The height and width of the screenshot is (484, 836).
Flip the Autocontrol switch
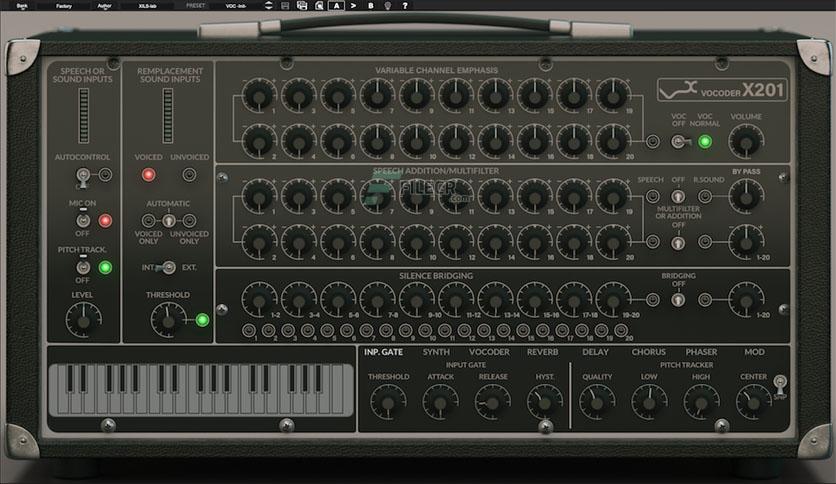tap(83, 176)
